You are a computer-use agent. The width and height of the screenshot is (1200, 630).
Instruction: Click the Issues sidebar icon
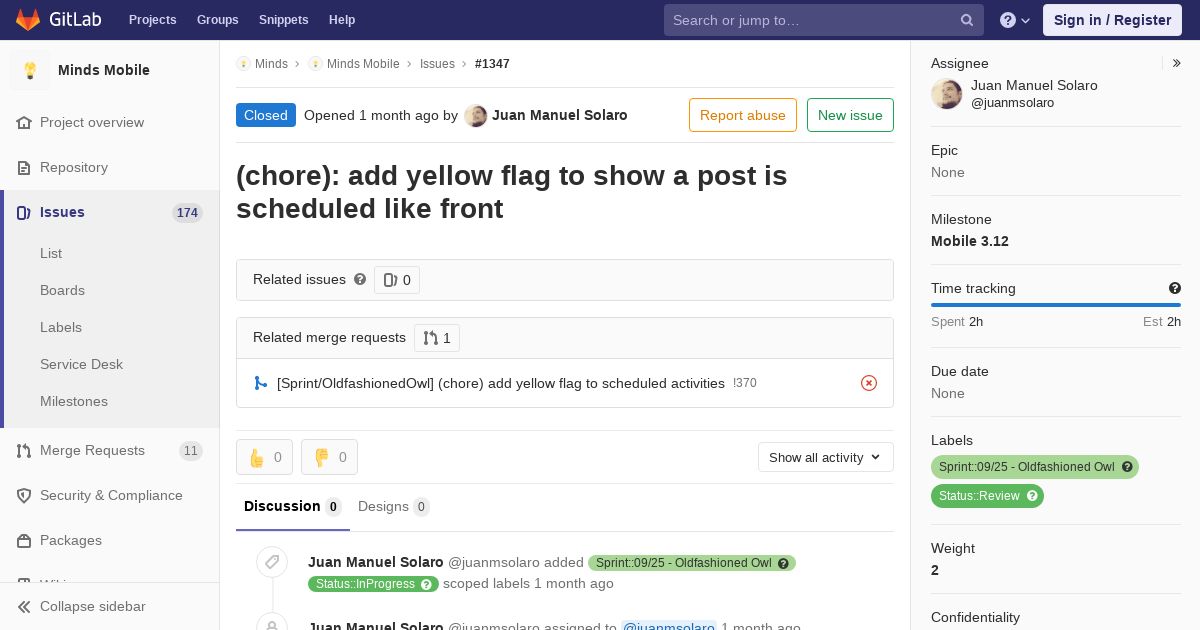pos(24,212)
